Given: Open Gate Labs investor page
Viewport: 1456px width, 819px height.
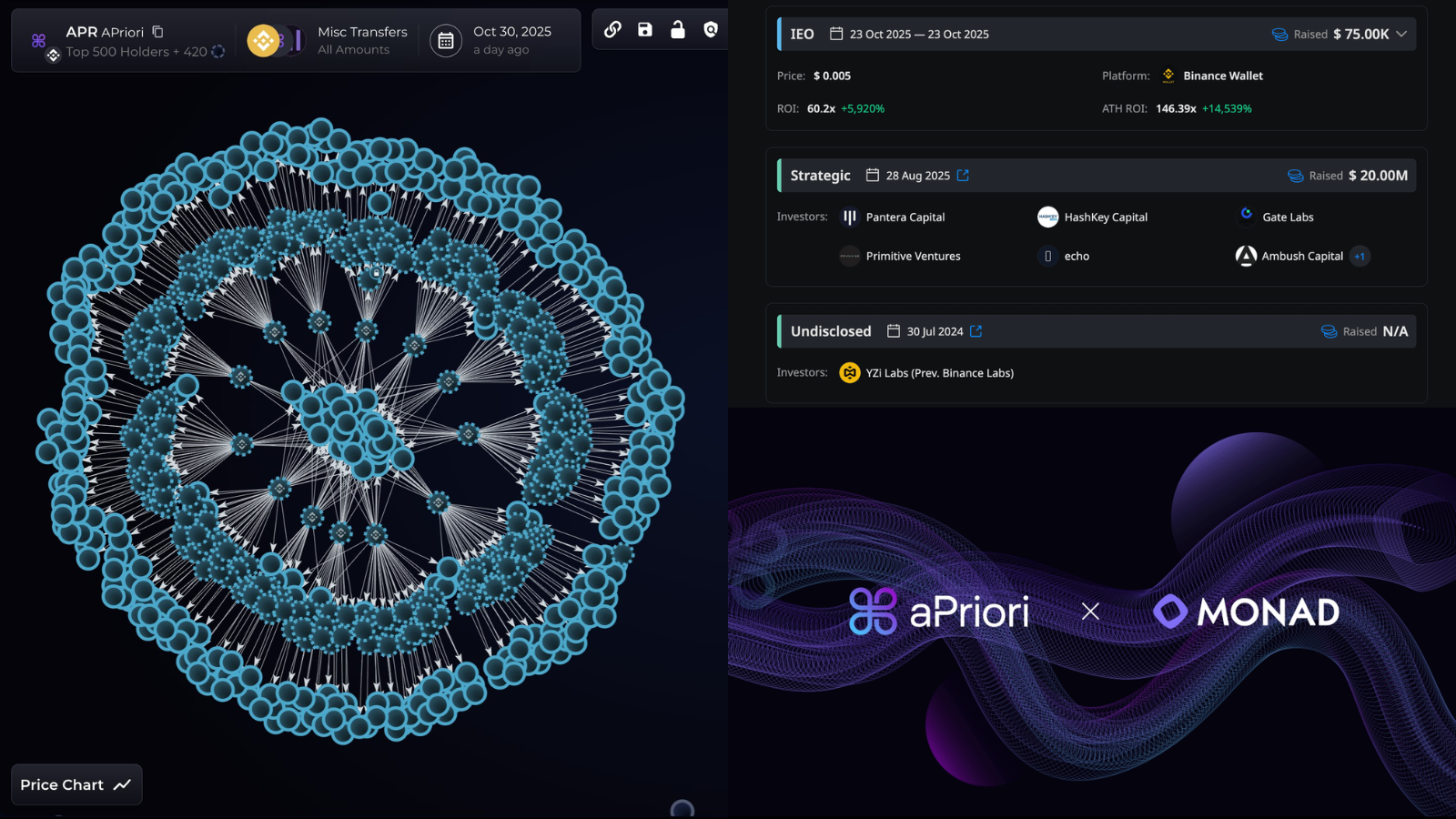Looking at the screenshot, I should (1288, 217).
